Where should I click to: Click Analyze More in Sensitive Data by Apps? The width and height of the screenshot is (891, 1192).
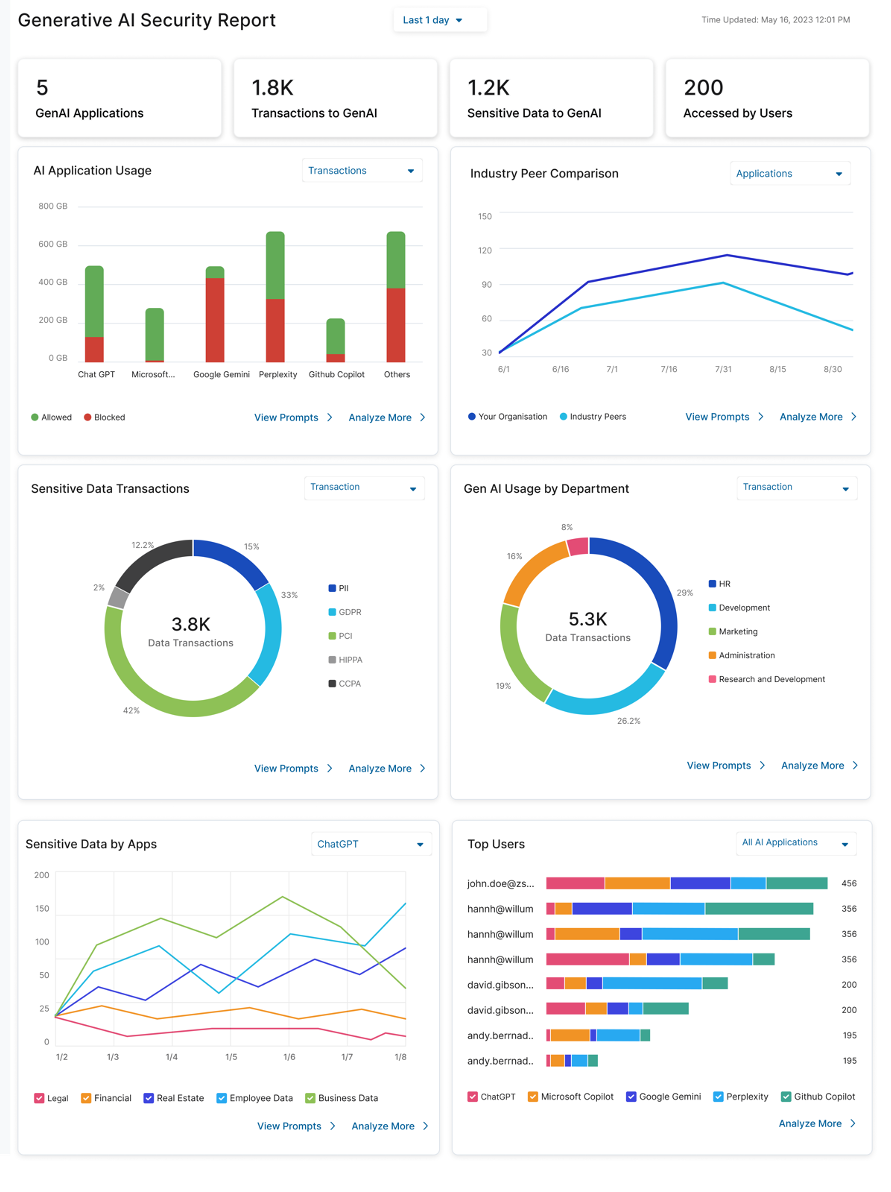tap(390, 1126)
